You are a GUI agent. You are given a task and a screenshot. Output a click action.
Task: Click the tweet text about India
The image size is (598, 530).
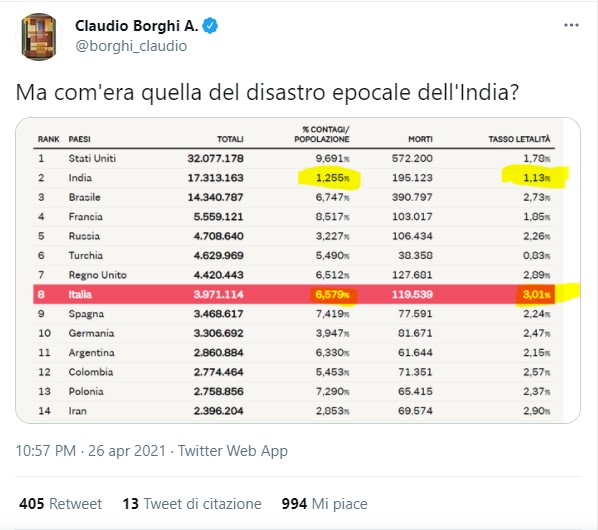pos(267,92)
